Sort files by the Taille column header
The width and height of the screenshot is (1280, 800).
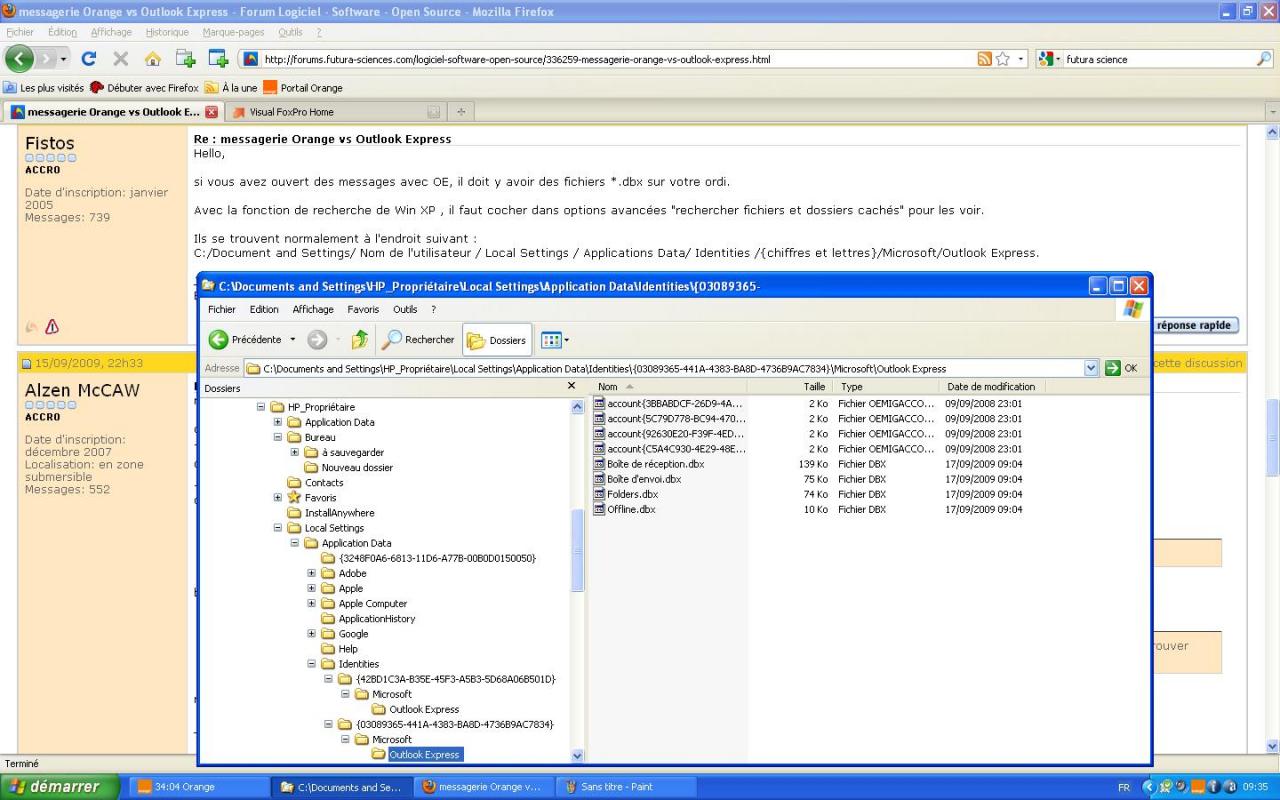pos(790,386)
